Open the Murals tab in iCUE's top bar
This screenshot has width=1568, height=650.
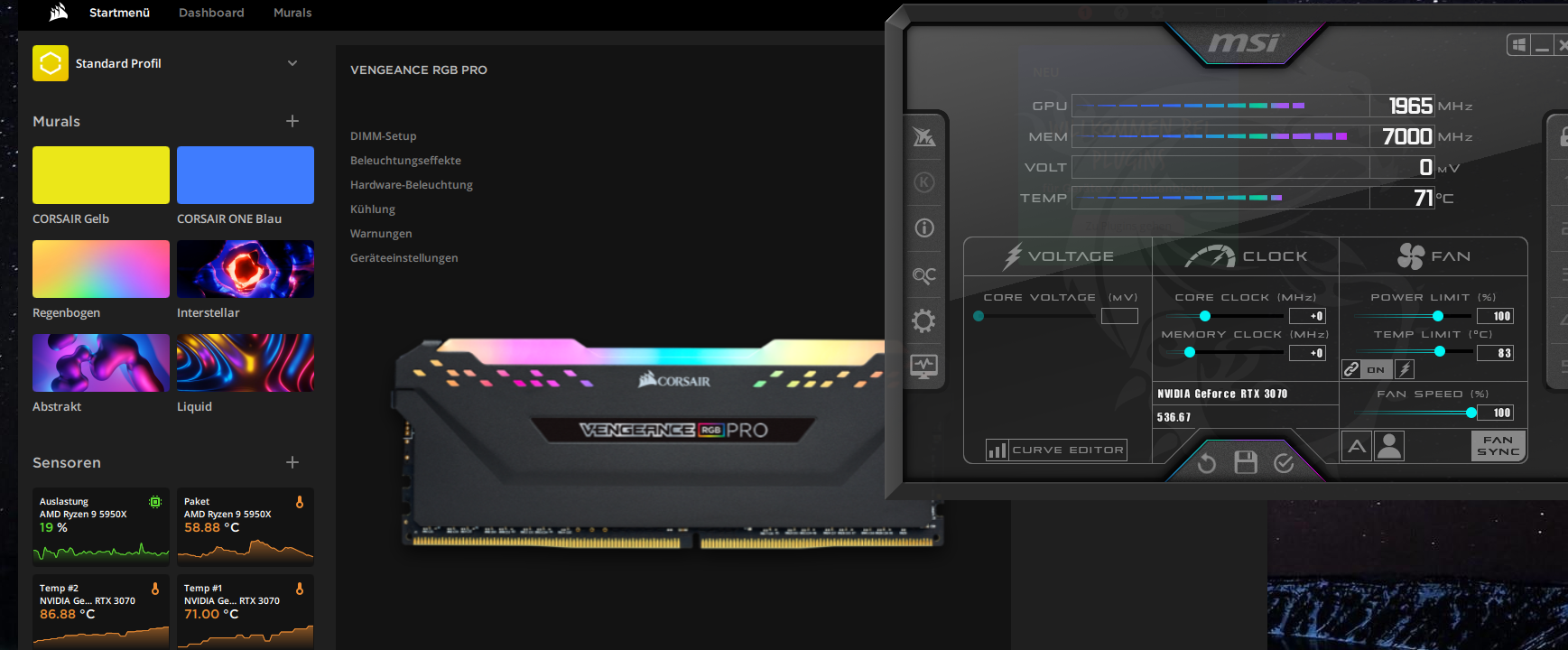[x=292, y=13]
